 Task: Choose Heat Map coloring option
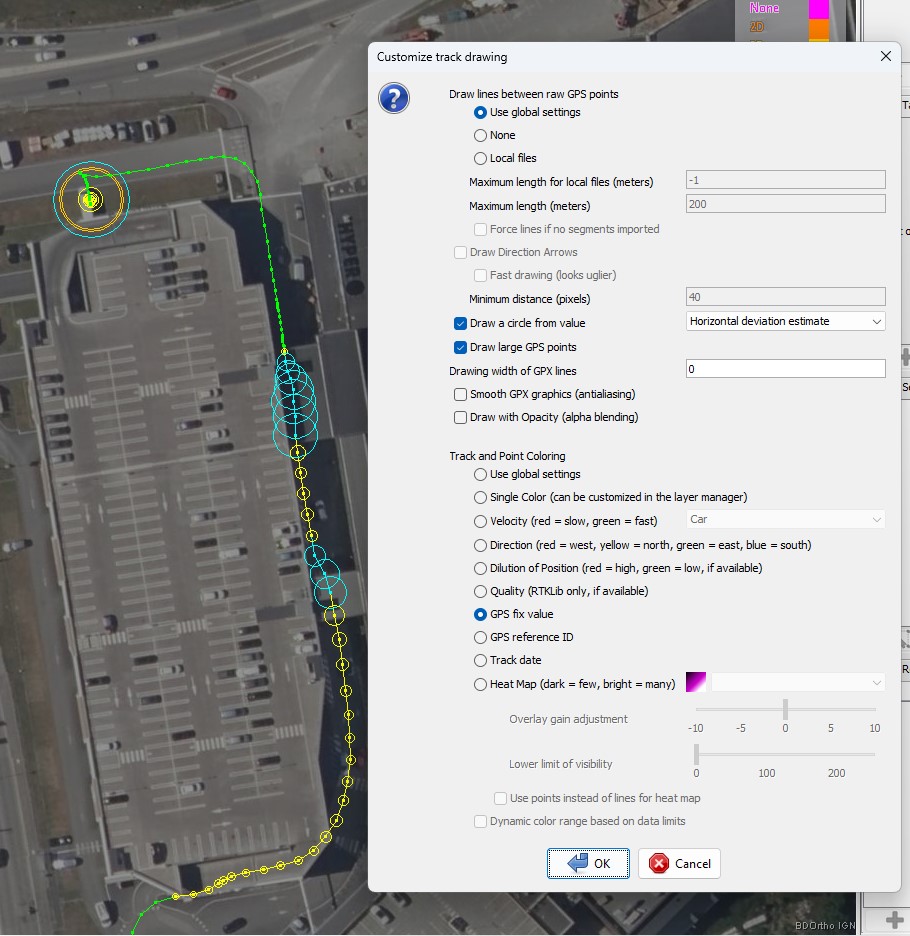click(481, 684)
